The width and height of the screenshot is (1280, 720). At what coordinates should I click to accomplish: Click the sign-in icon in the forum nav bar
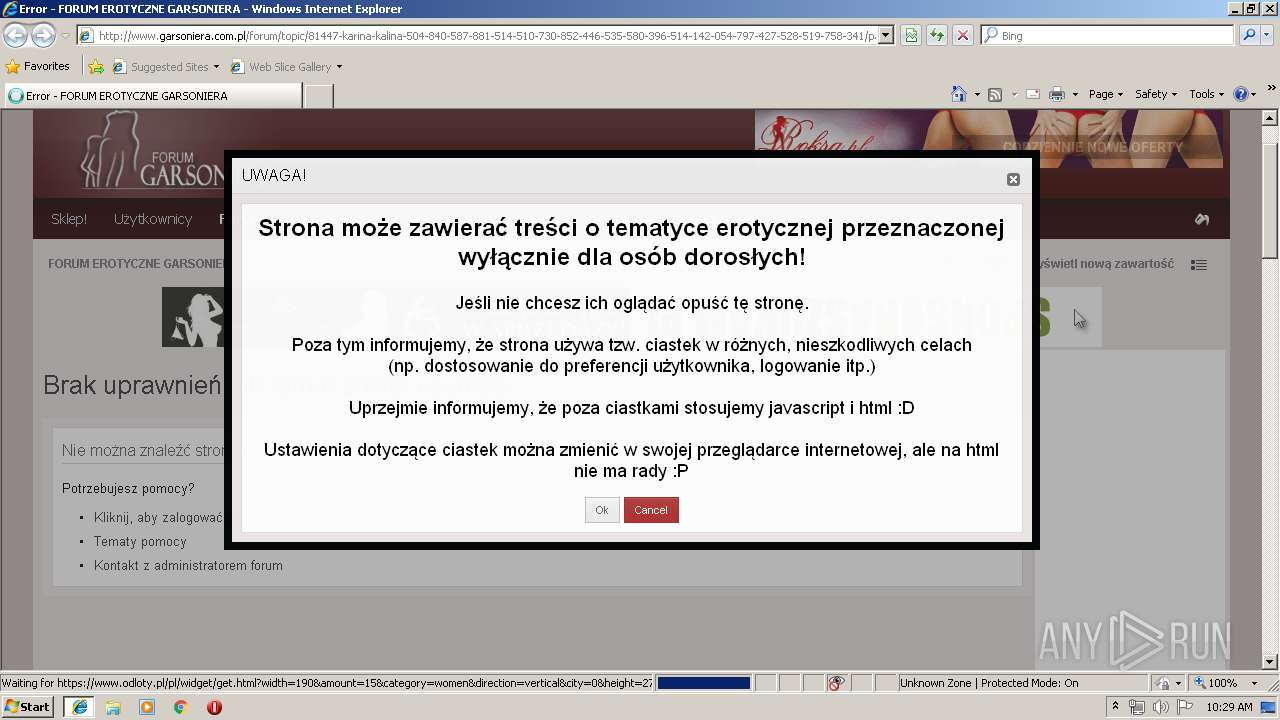click(1202, 219)
